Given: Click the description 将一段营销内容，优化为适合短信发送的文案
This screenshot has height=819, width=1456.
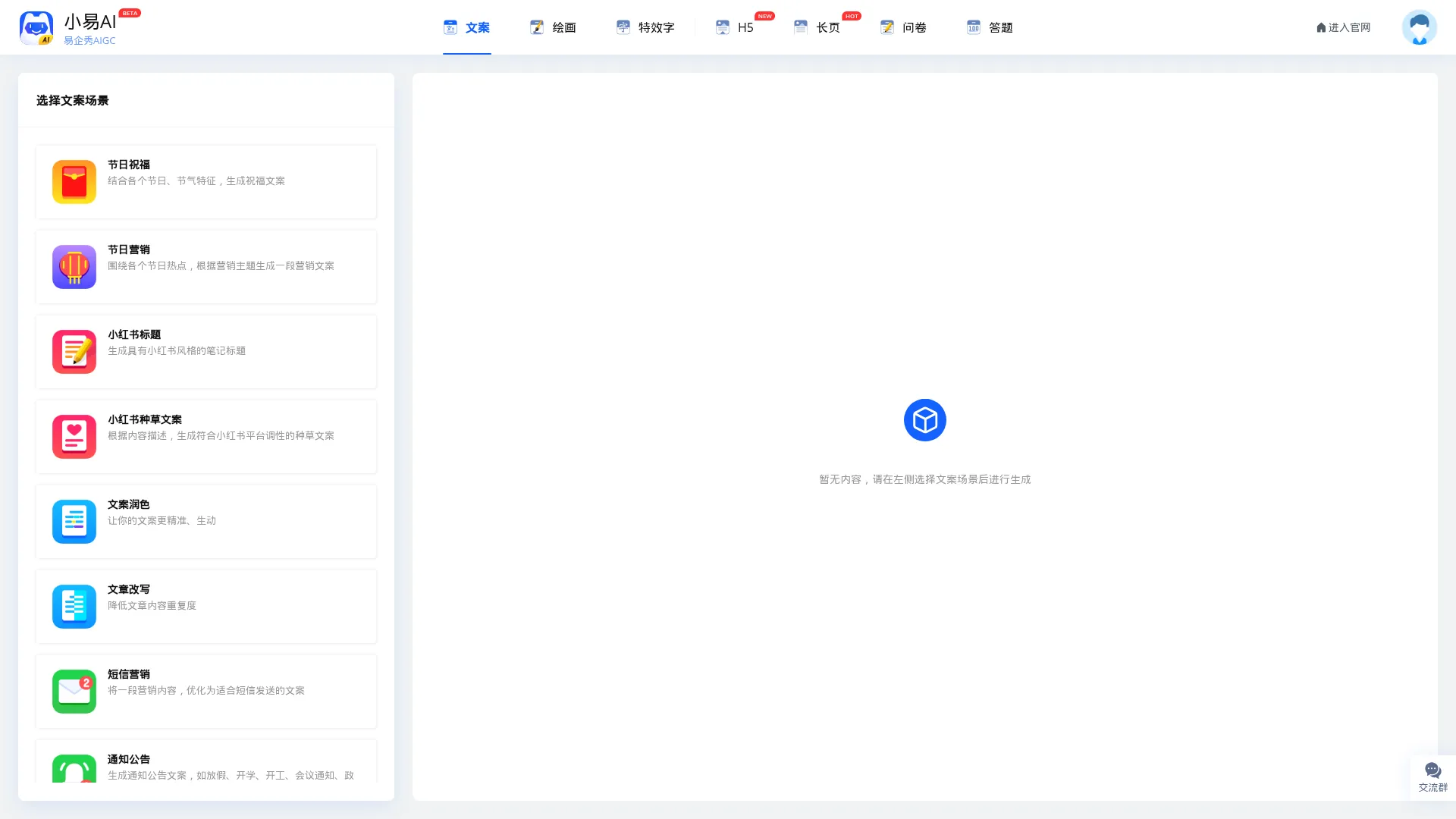Looking at the screenshot, I should coord(206,691).
